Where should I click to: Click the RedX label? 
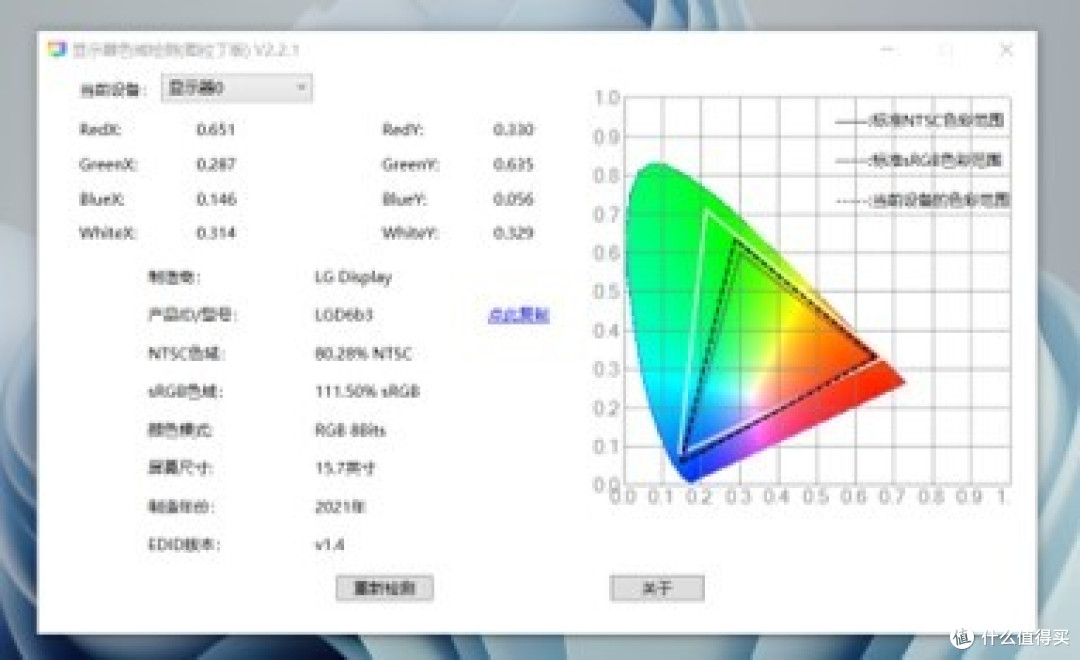[x=100, y=130]
